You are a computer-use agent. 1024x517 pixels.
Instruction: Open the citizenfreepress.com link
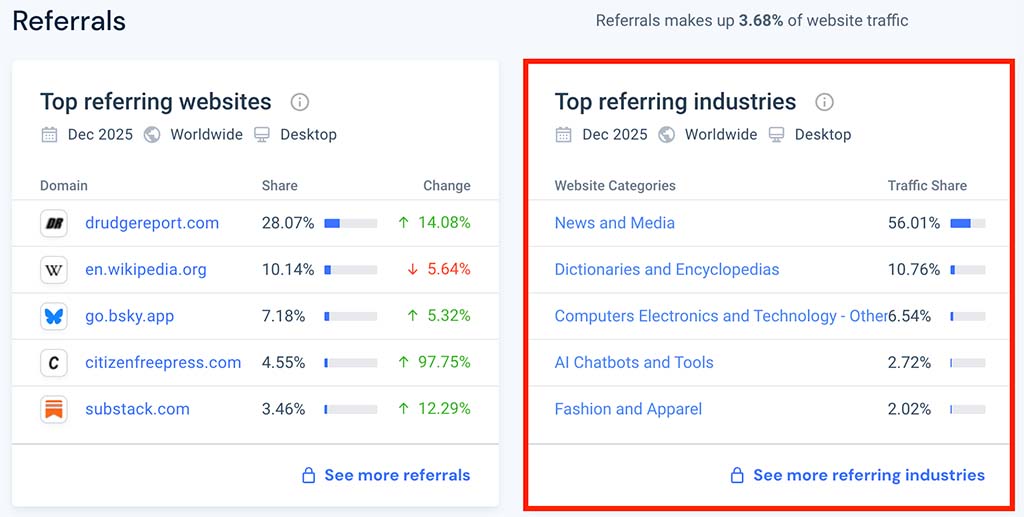tap(163, 363)
